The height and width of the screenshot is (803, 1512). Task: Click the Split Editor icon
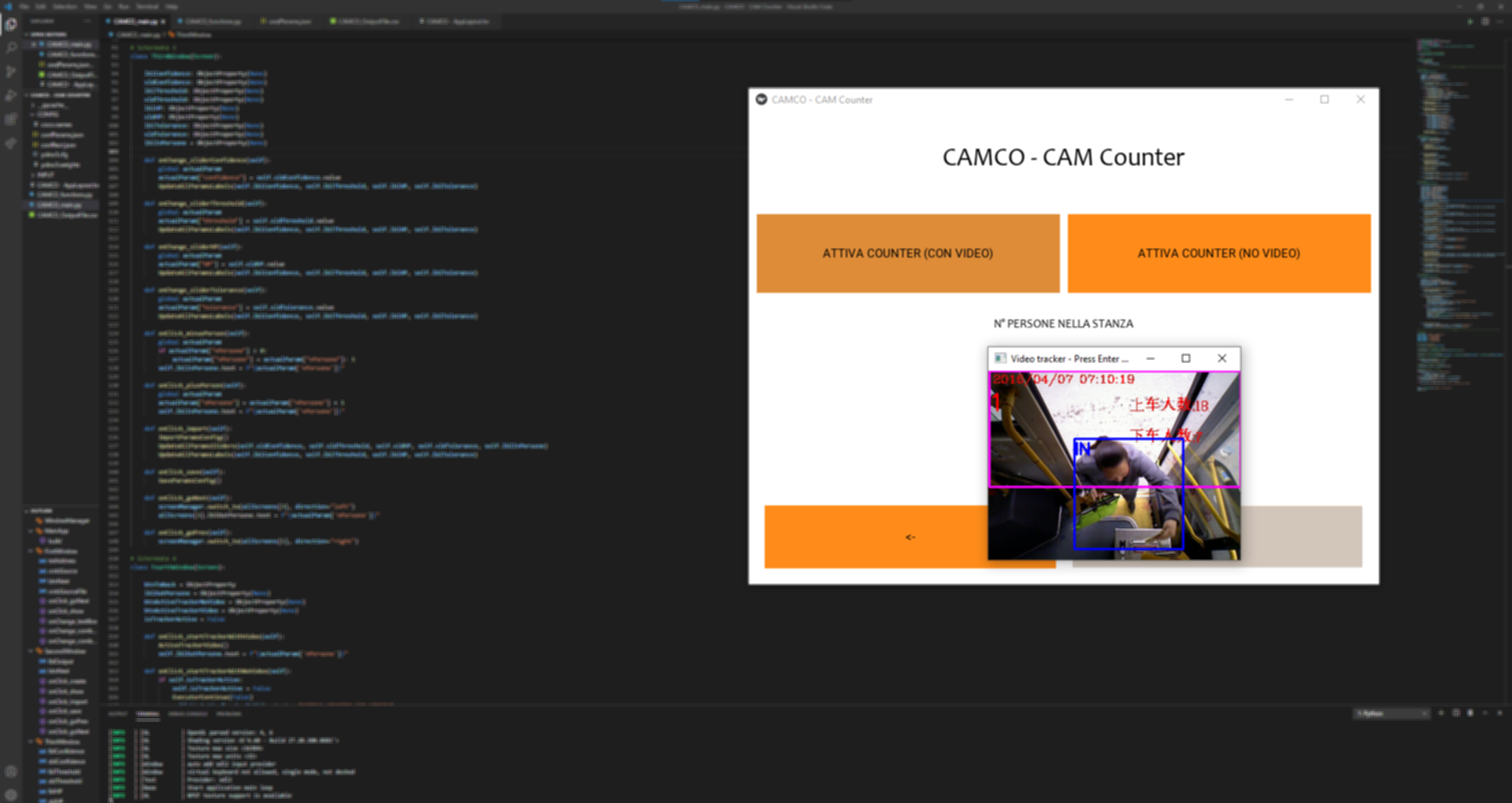(x=1485, y=21)
